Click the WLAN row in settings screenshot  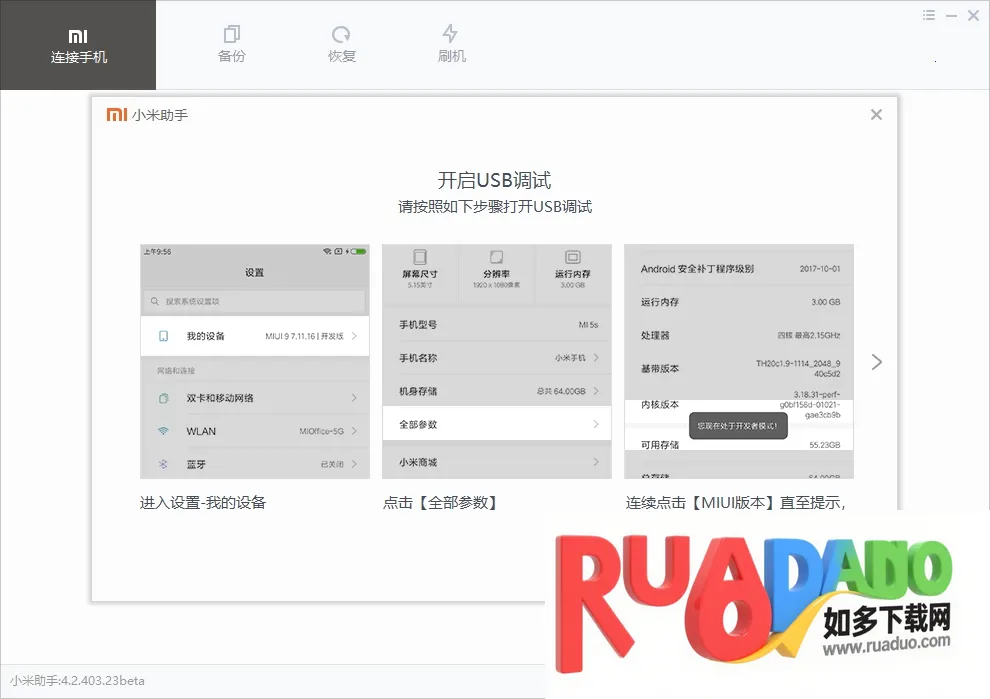tap(254, 431)
